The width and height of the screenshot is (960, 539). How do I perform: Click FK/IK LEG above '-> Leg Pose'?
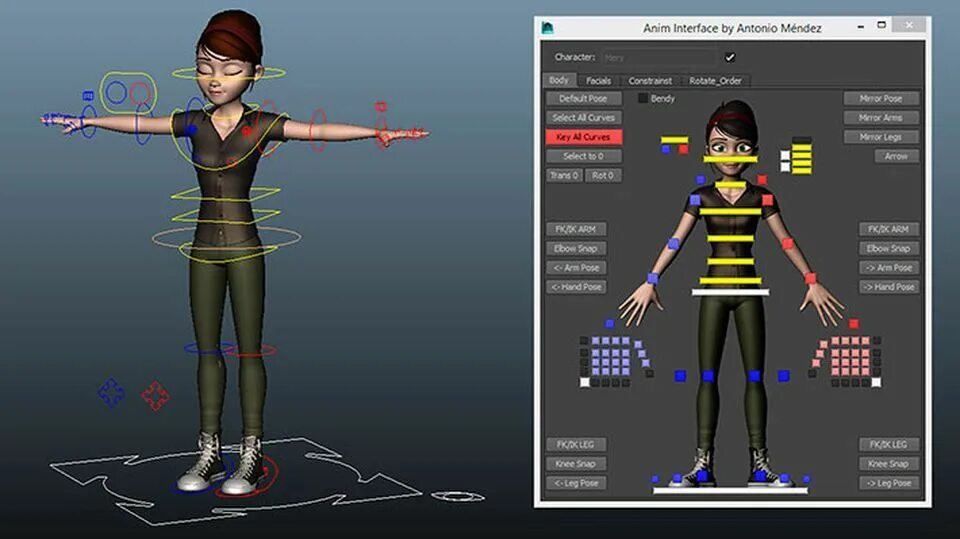click(888, 444)
